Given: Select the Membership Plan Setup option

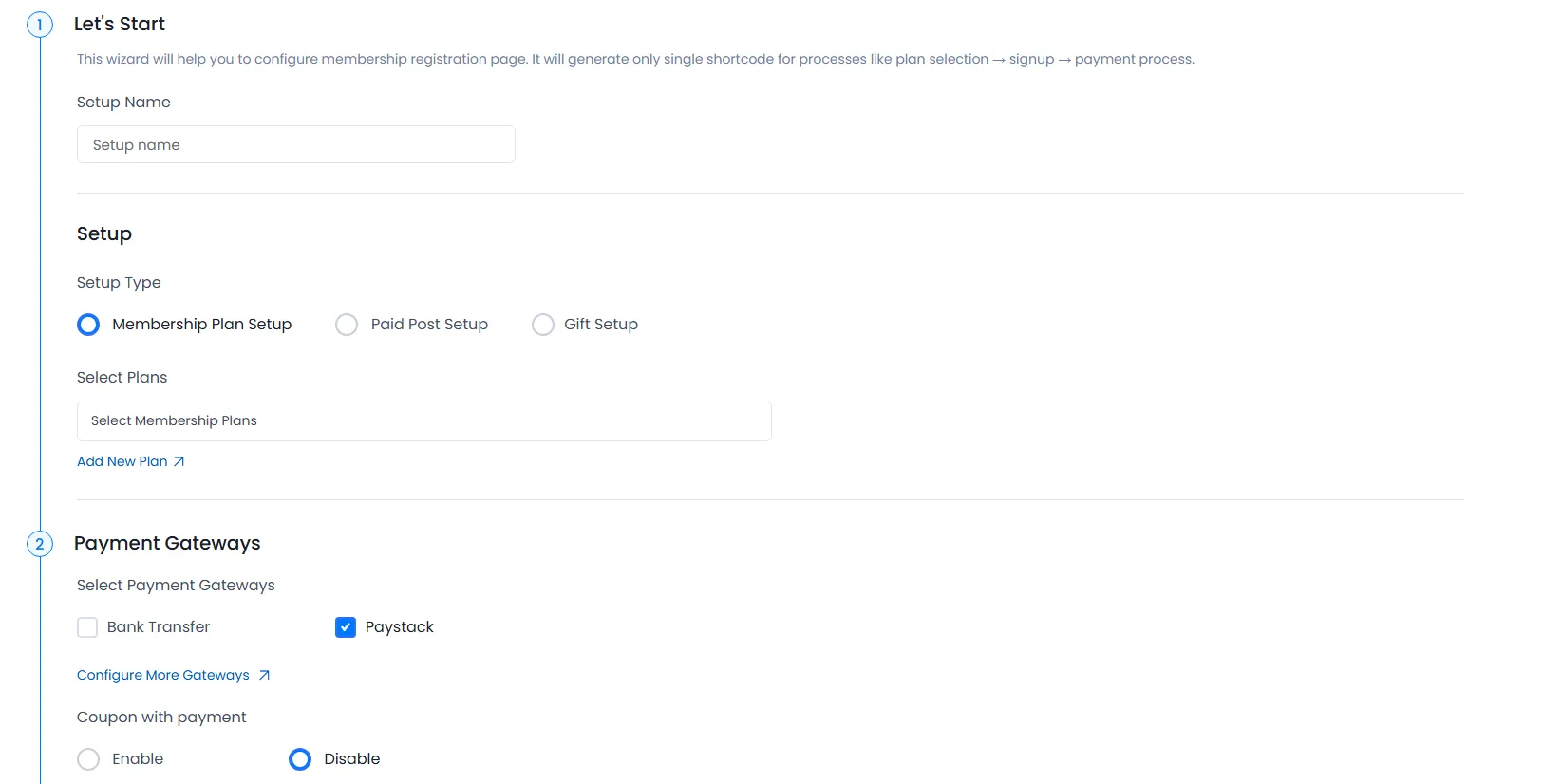Looking at the screenshot, I should 87,324.
